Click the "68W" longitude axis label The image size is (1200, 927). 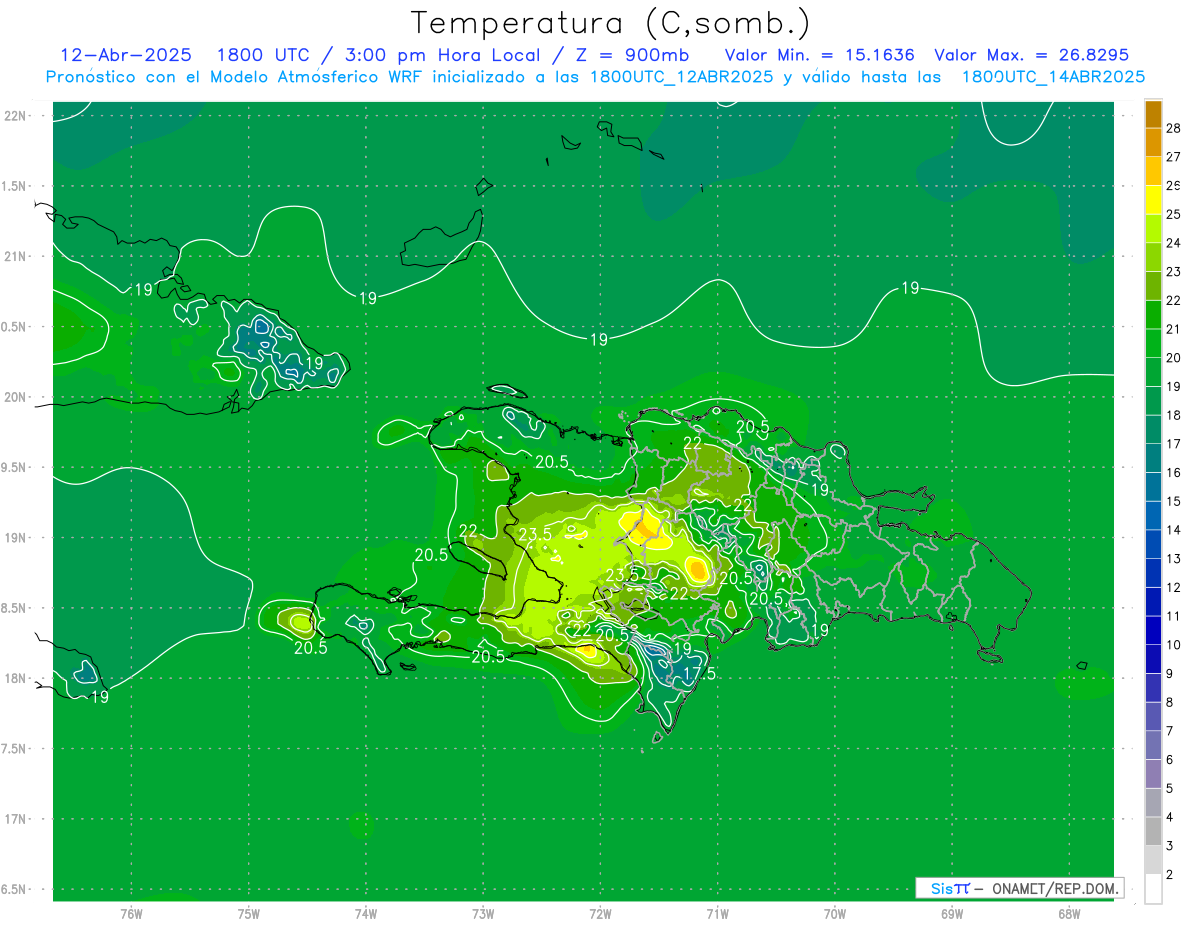pyautogui.click(x=1069, y=914)
